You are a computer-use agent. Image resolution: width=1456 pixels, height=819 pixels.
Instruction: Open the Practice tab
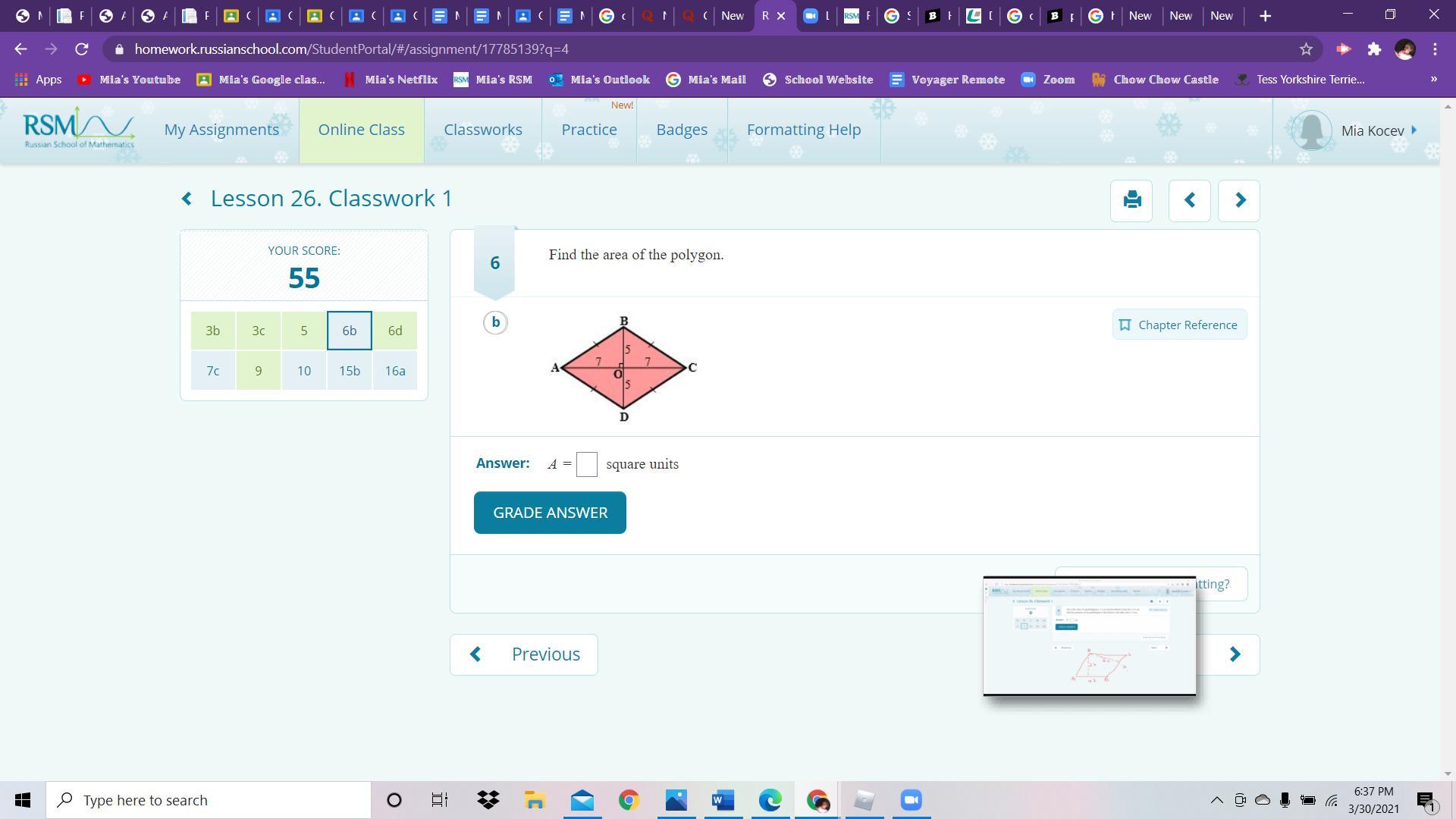[589, 130]
